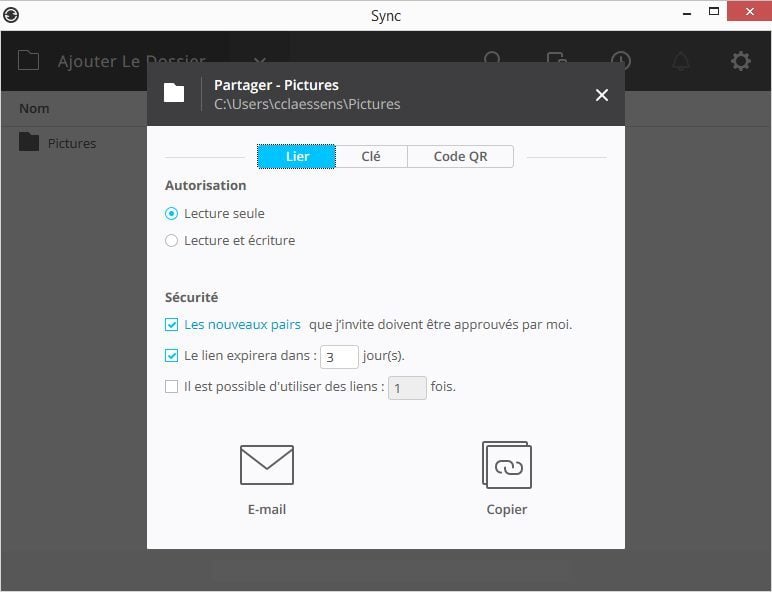Choose Lecture et écriture permission

172,240
